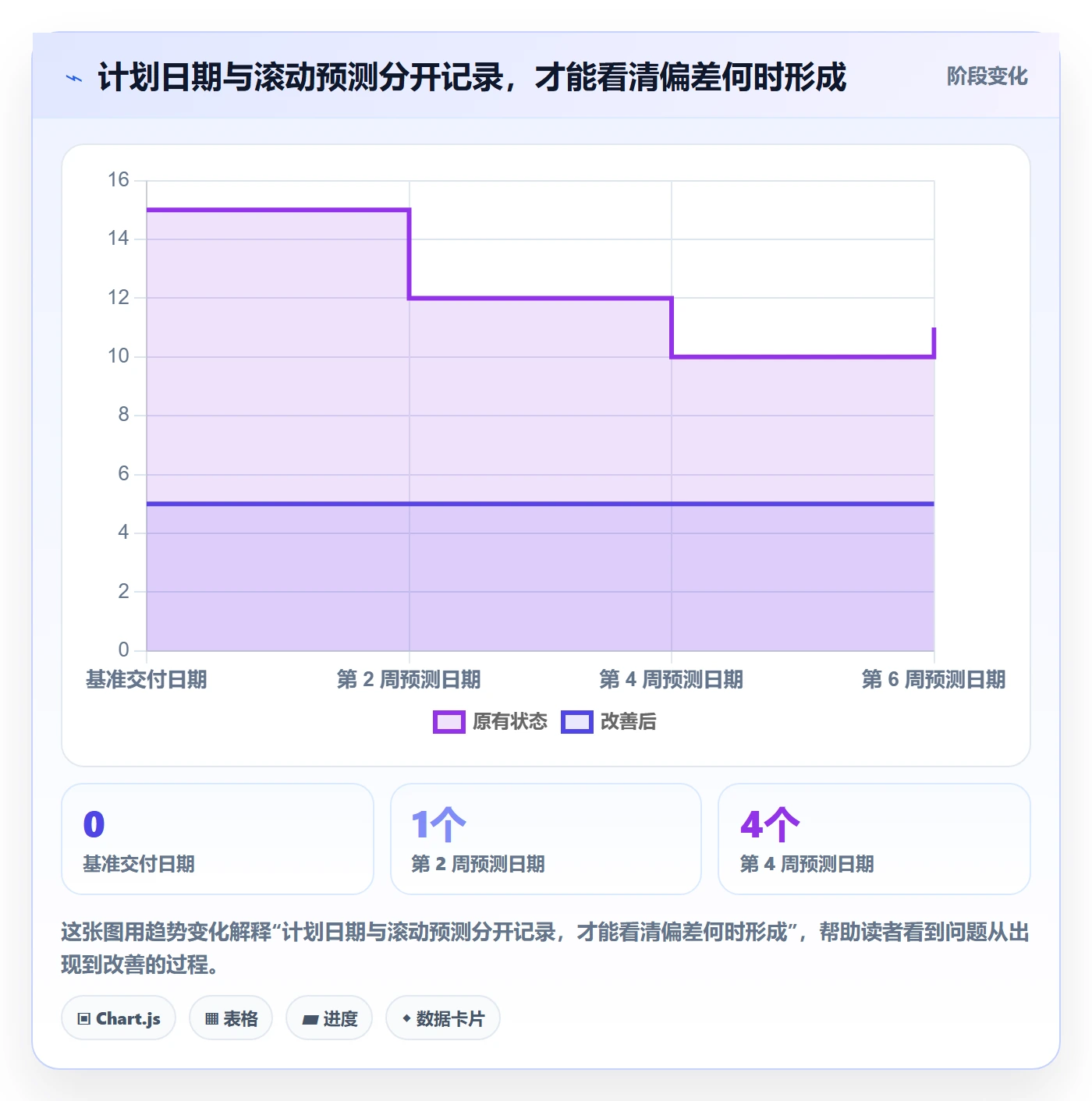Viewport: 1092px width, 1101px height.
Task: Click the y-axis value 2
Action: [123, 592]
